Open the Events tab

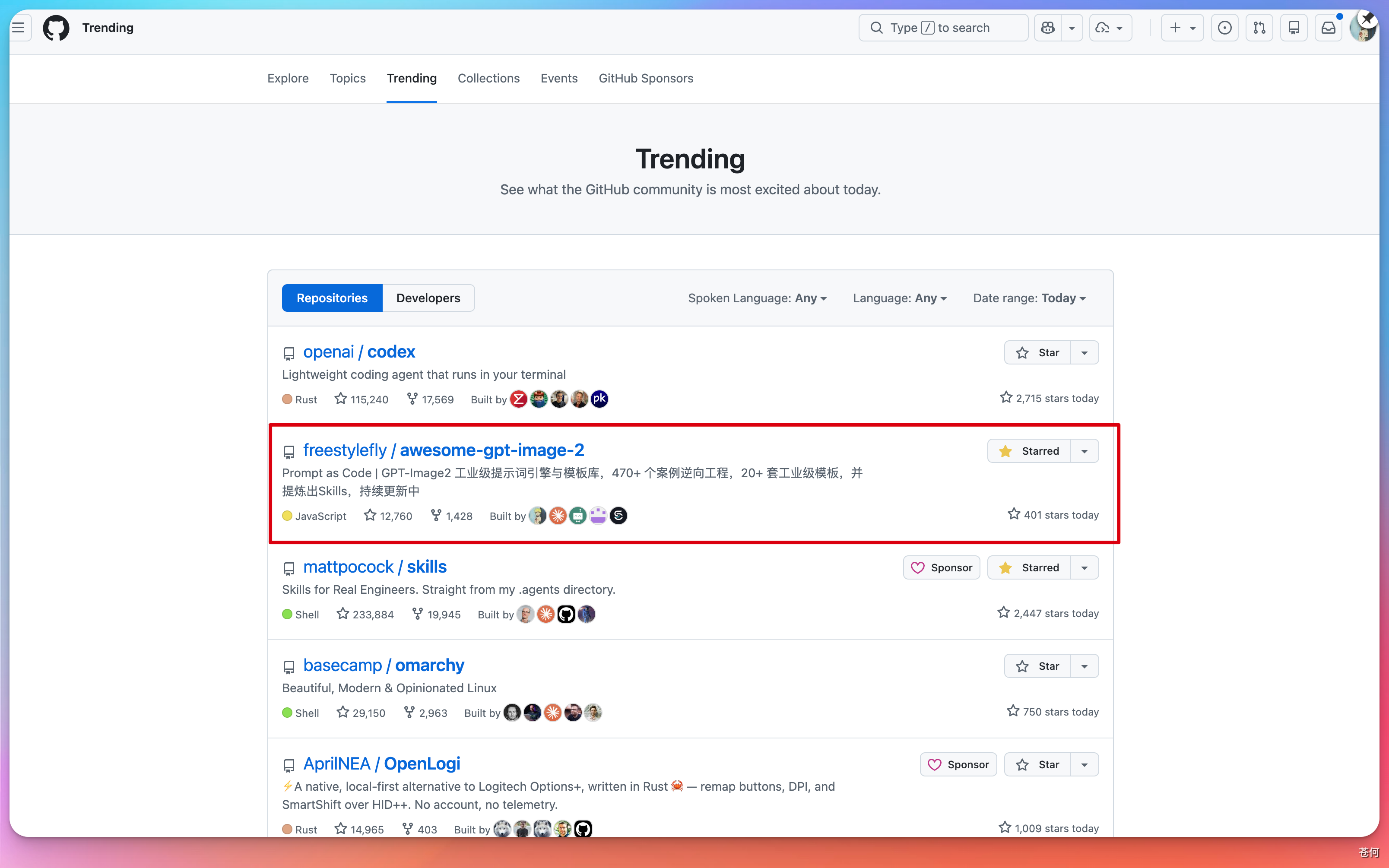559,78
